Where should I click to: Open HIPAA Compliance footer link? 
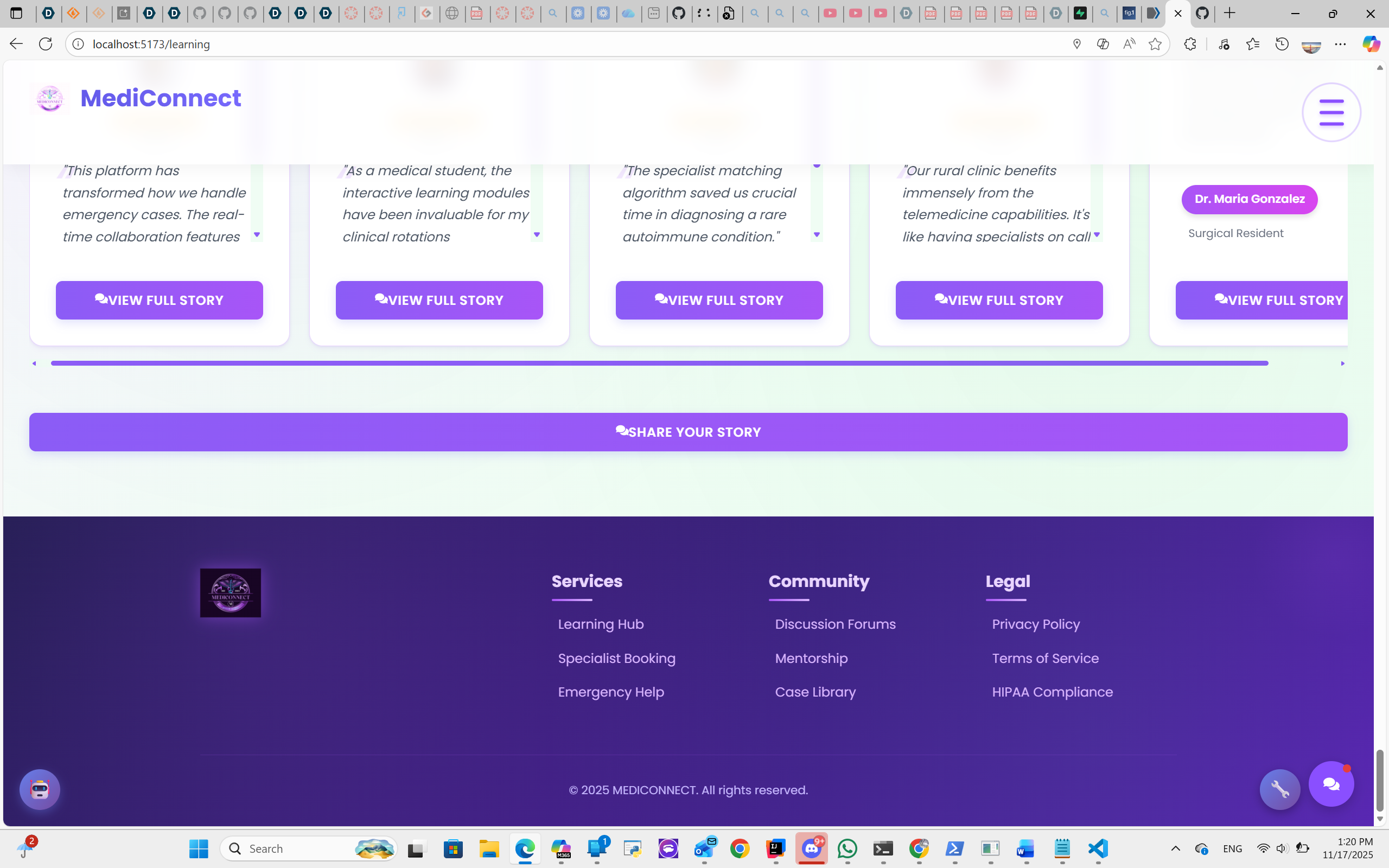click(1052, 692)
